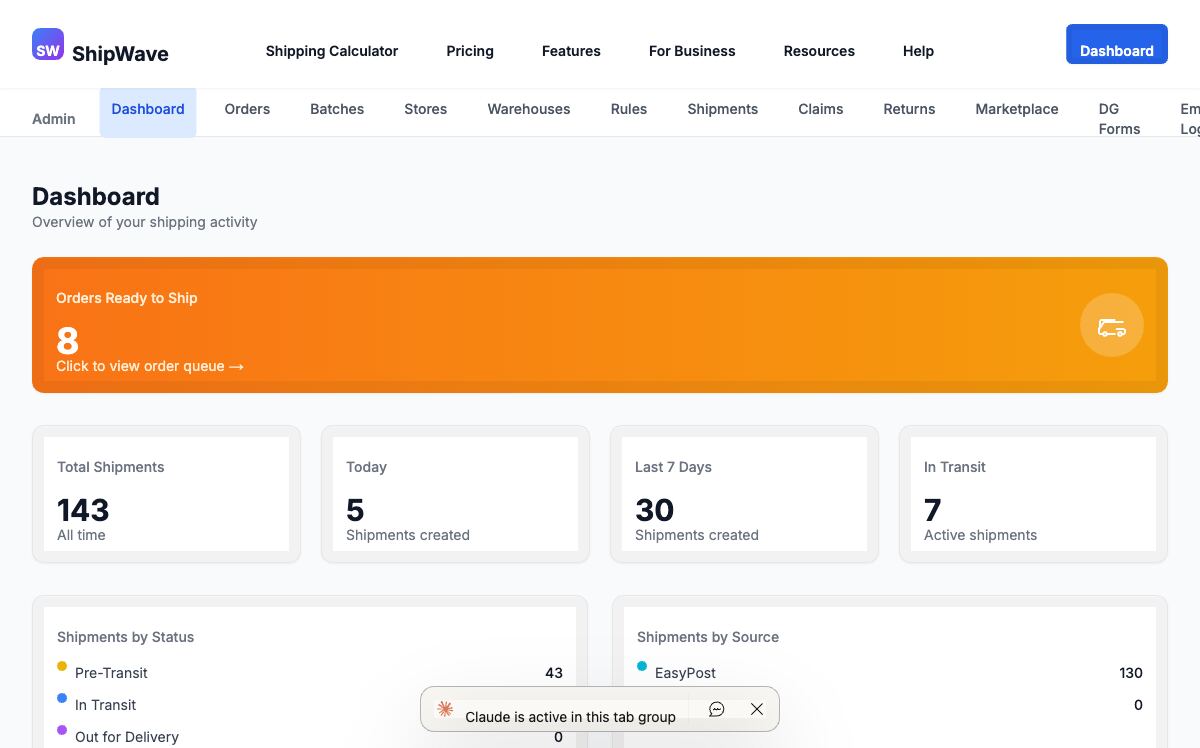View the Claims tab
The height and width of the screenshot is (748, 1200).
821,109
